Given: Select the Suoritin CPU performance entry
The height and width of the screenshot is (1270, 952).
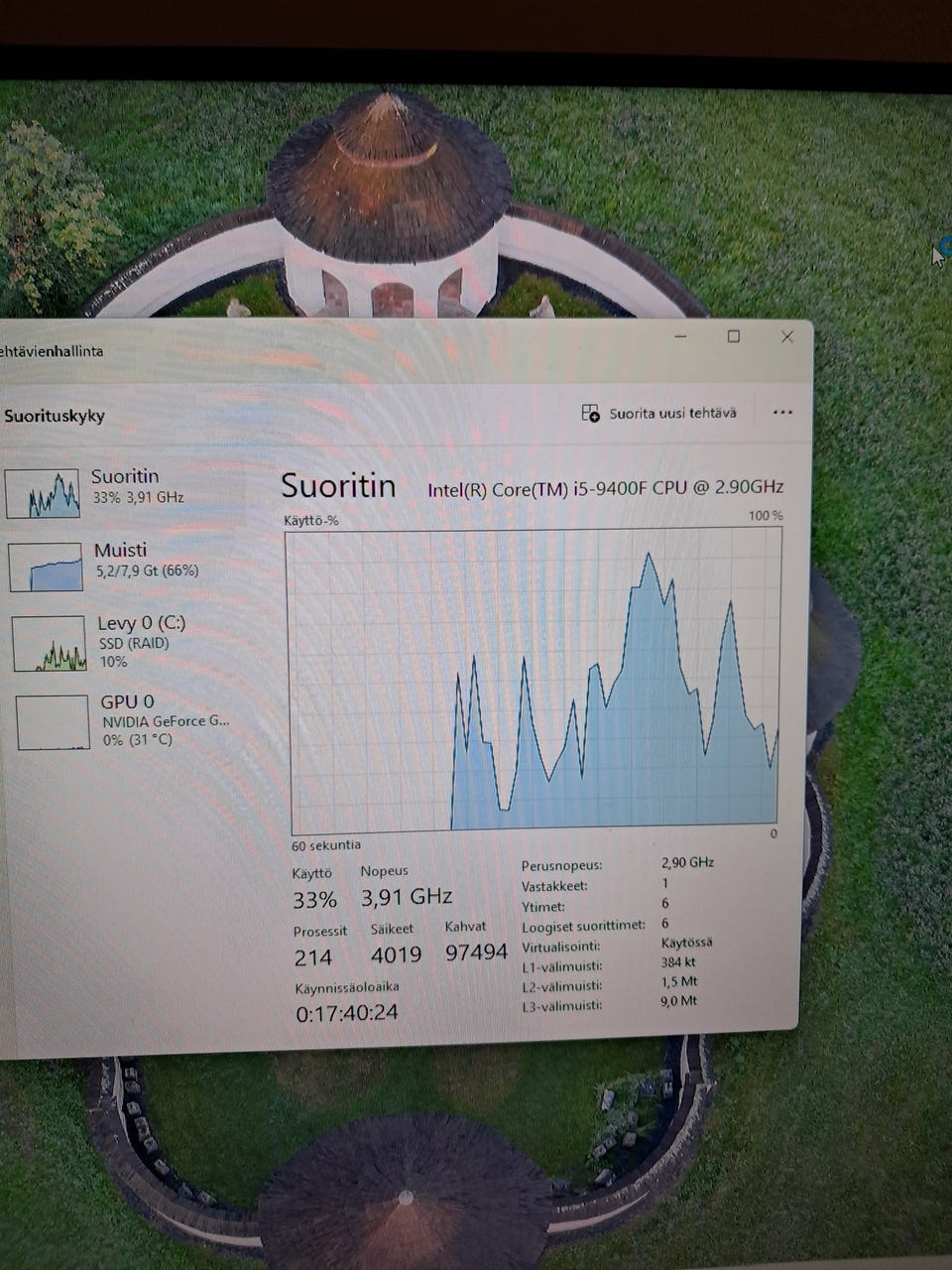Looking at the screenshot, I should [124, 492].
